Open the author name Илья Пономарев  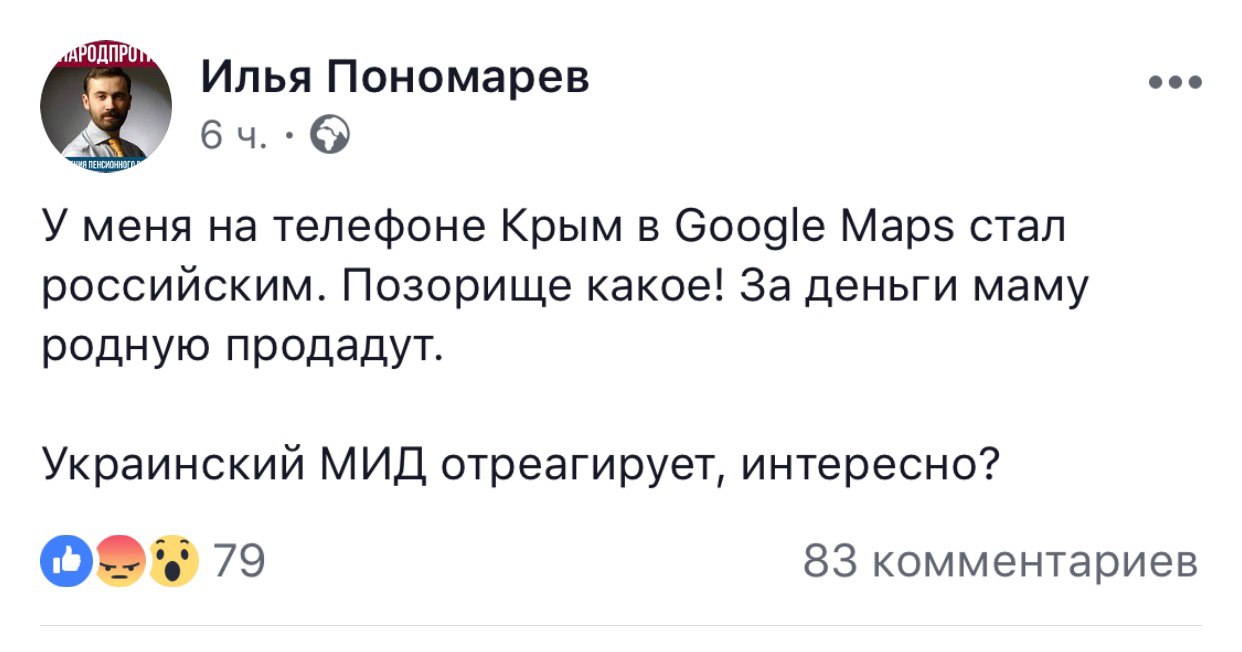point(395,77)
